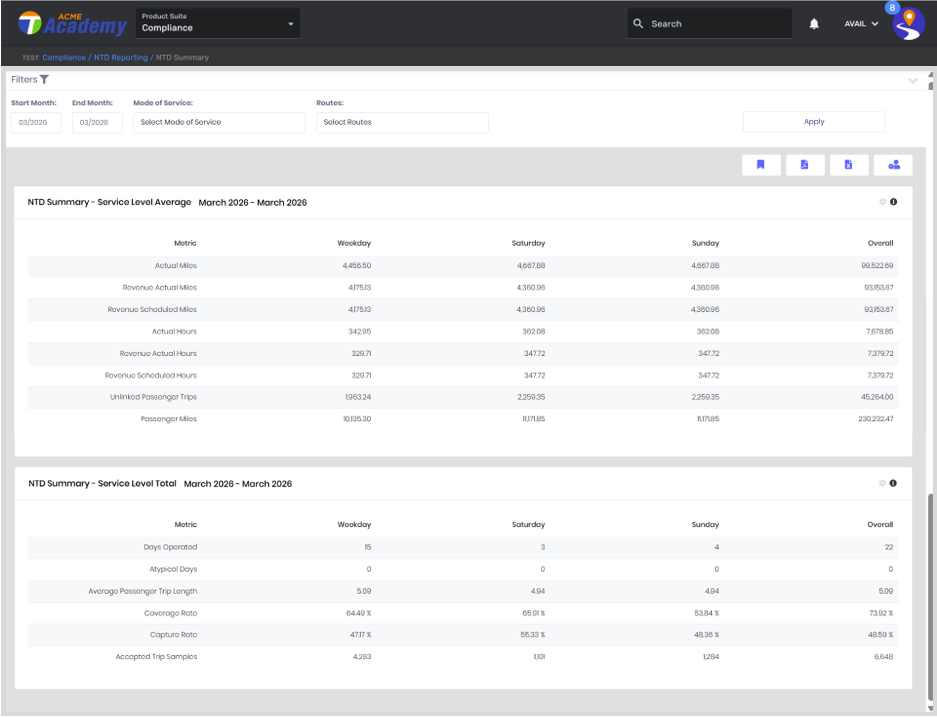This screenshot has height=718, width=937.
Task: Export the report to Excel
Action: (x=849, y=165)
